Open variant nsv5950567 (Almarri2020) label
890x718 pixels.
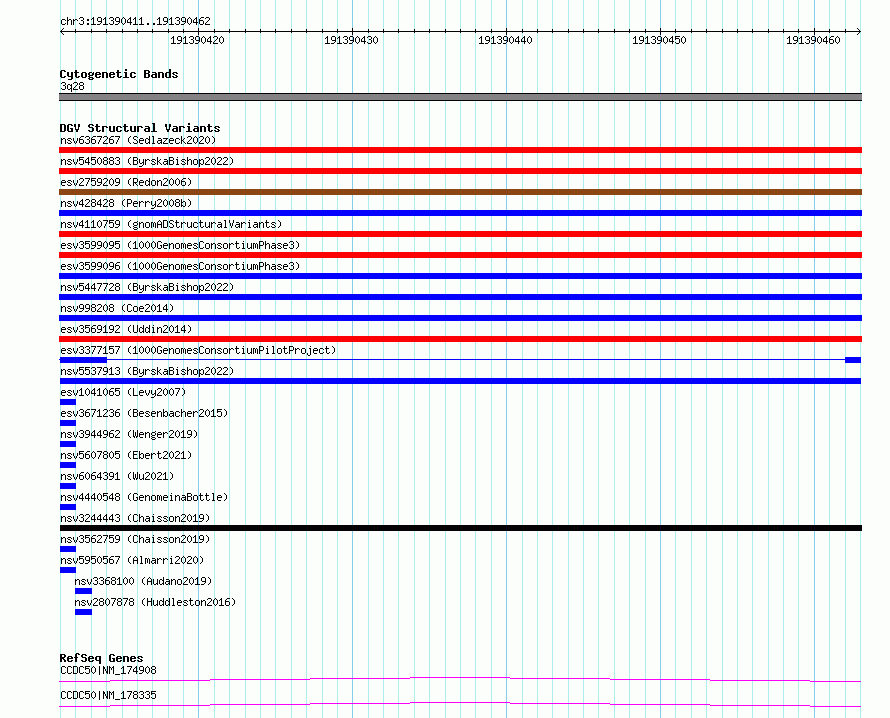132,560
